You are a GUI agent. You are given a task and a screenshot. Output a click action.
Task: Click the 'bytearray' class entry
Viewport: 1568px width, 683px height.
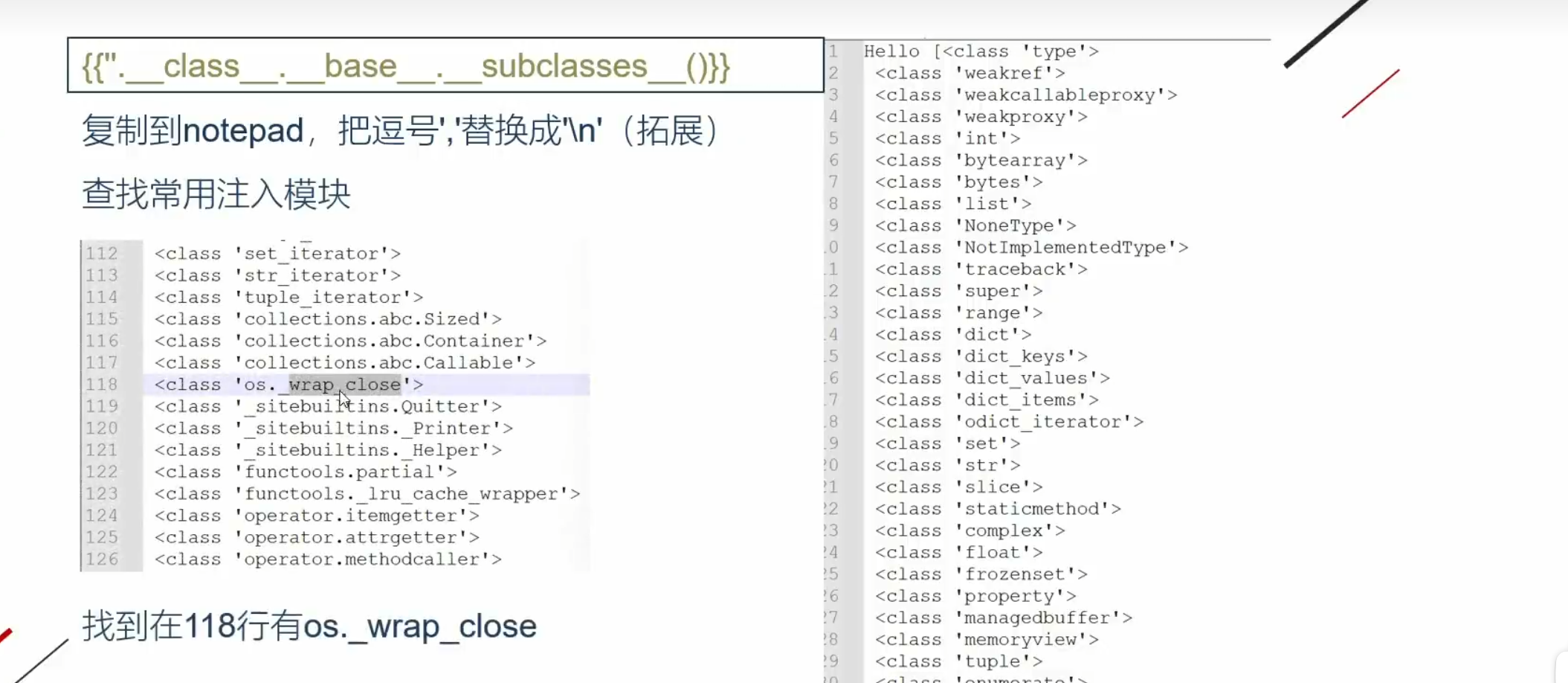click(981, 161)
